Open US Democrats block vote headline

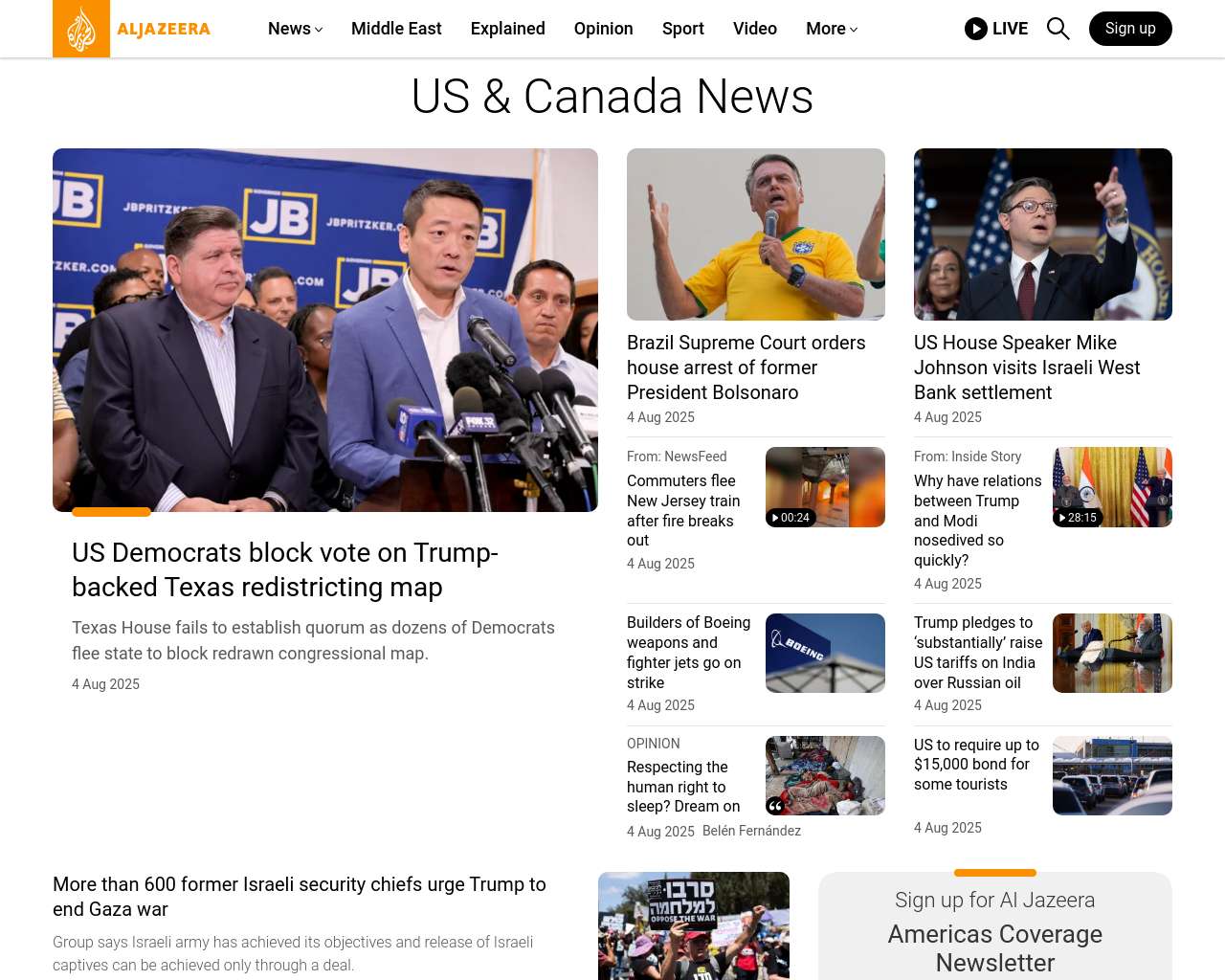coord(285,569)
